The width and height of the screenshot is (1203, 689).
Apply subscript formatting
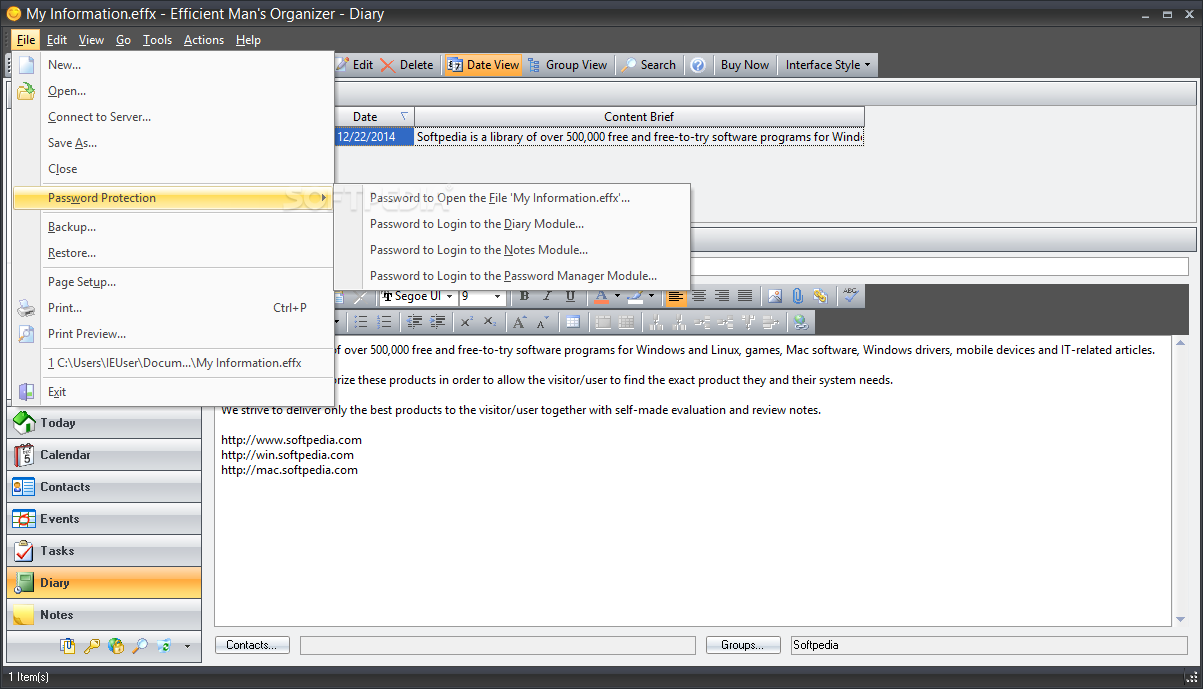pos(489,322)
